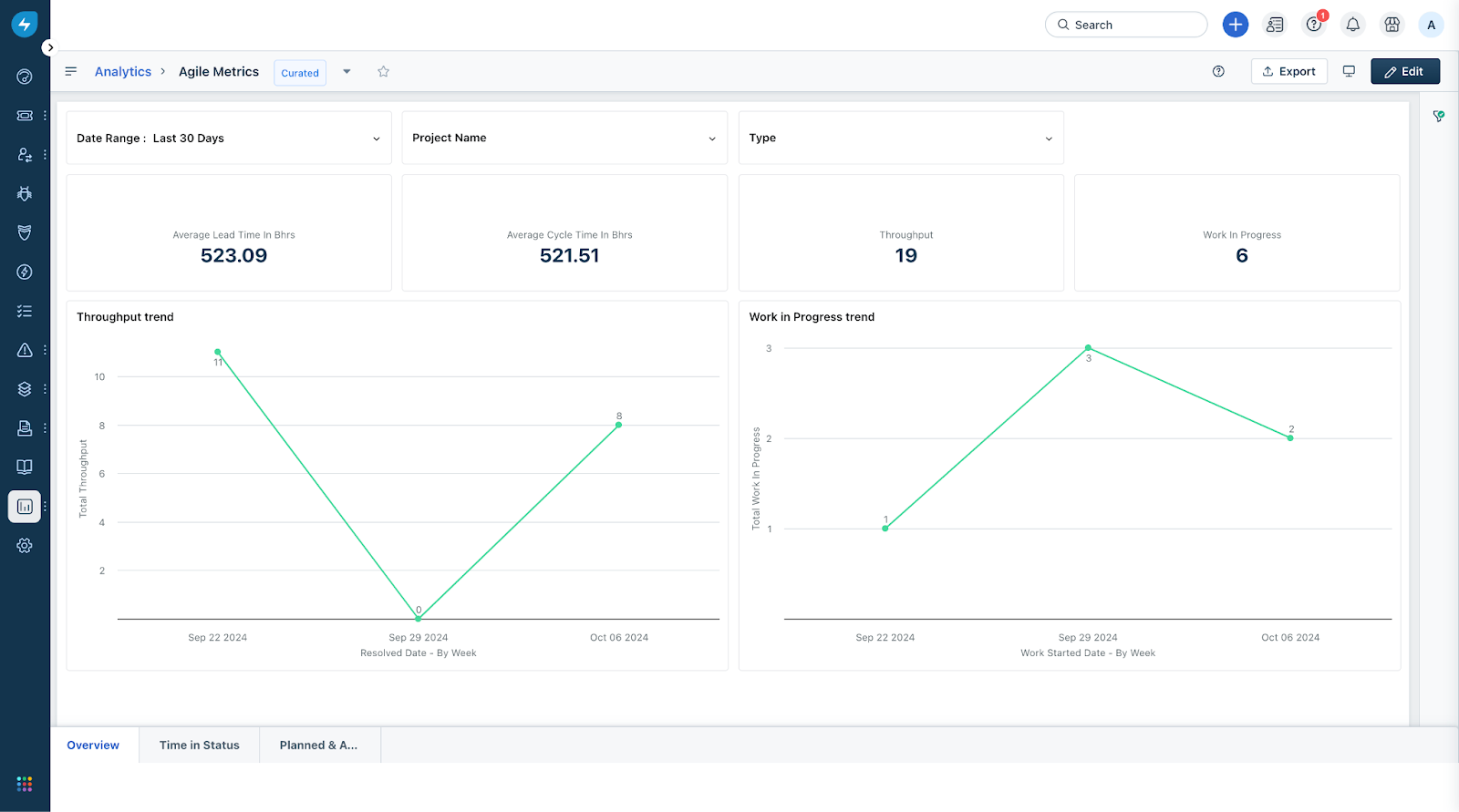Click the Export button
The image size is (1459, 812).
coord(1288,71)
